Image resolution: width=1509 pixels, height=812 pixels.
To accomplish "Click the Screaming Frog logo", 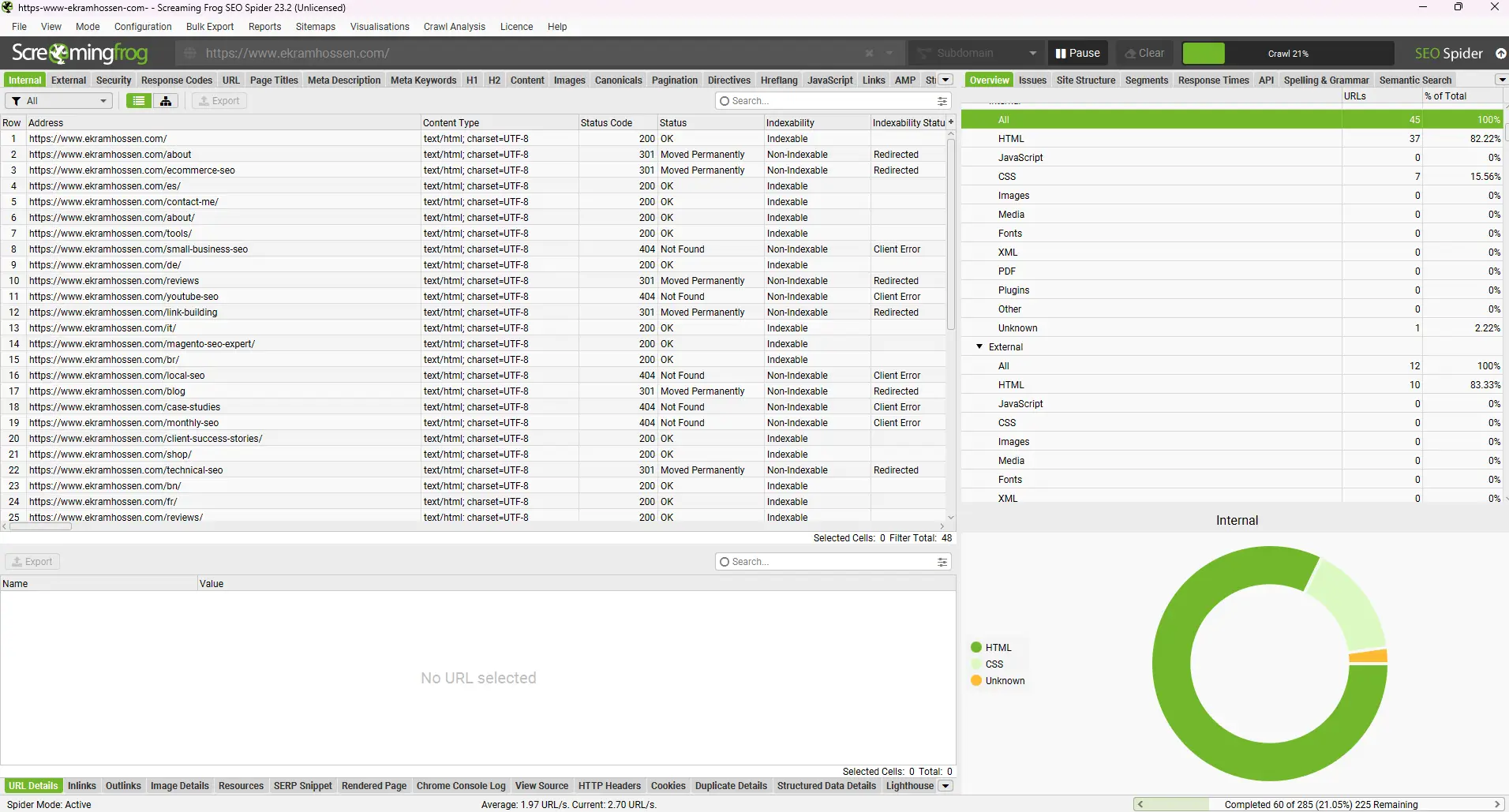I will (x=80, y=54).
